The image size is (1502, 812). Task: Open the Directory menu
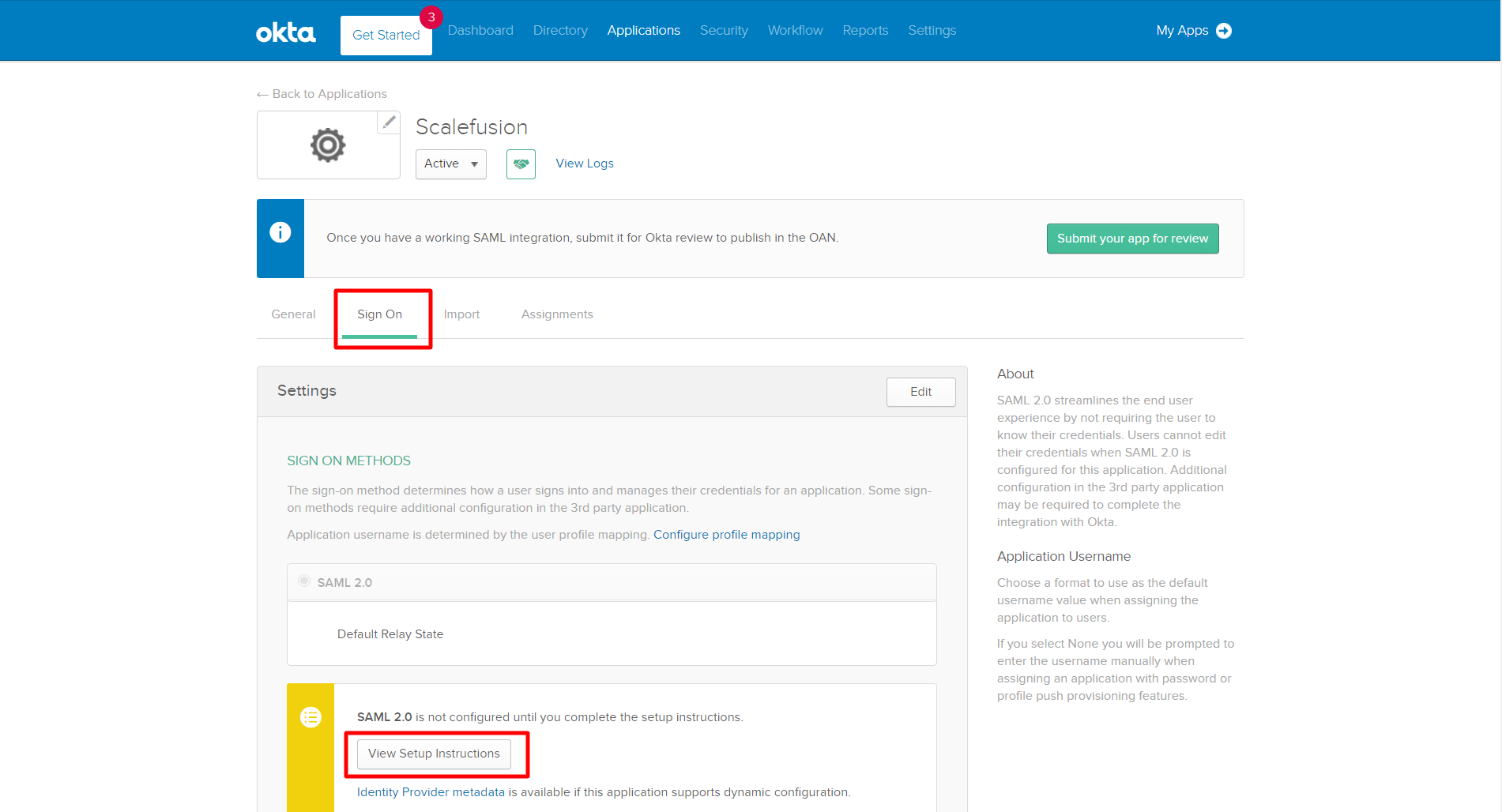[x=560, y=31]
